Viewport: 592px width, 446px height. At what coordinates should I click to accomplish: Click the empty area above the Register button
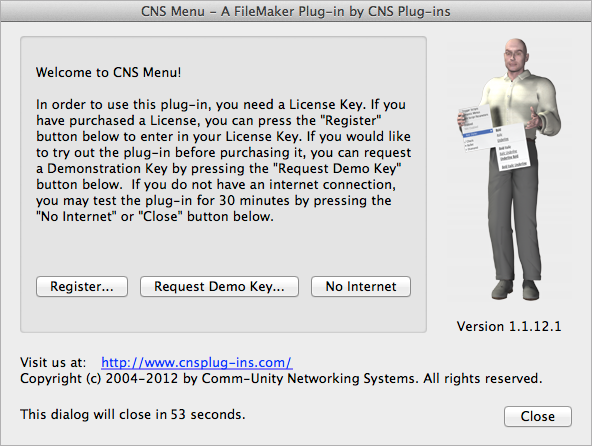(223, 251)
